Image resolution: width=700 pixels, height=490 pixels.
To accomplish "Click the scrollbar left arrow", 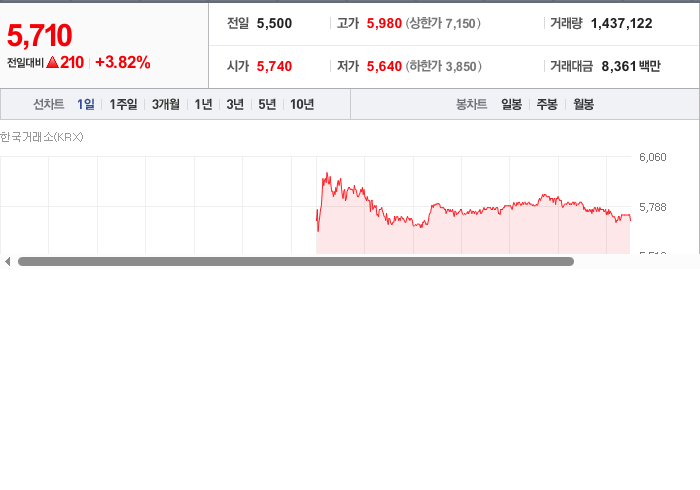I will coord(7,262).
